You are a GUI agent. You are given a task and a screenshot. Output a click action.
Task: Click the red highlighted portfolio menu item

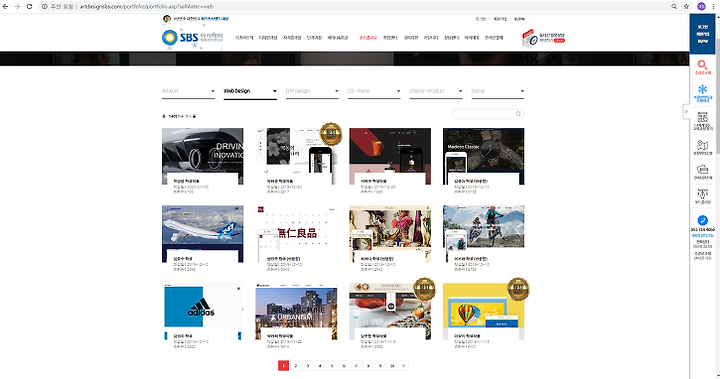(368, 38)
